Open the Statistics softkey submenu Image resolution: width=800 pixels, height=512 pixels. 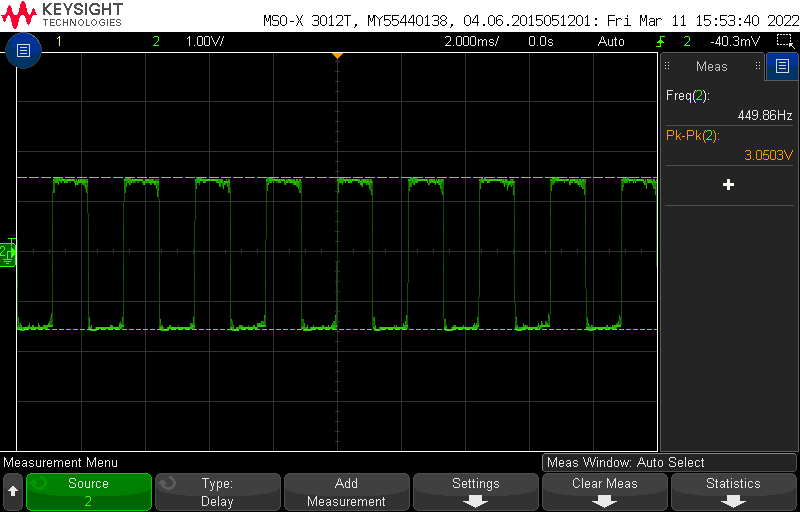point(733,491)
